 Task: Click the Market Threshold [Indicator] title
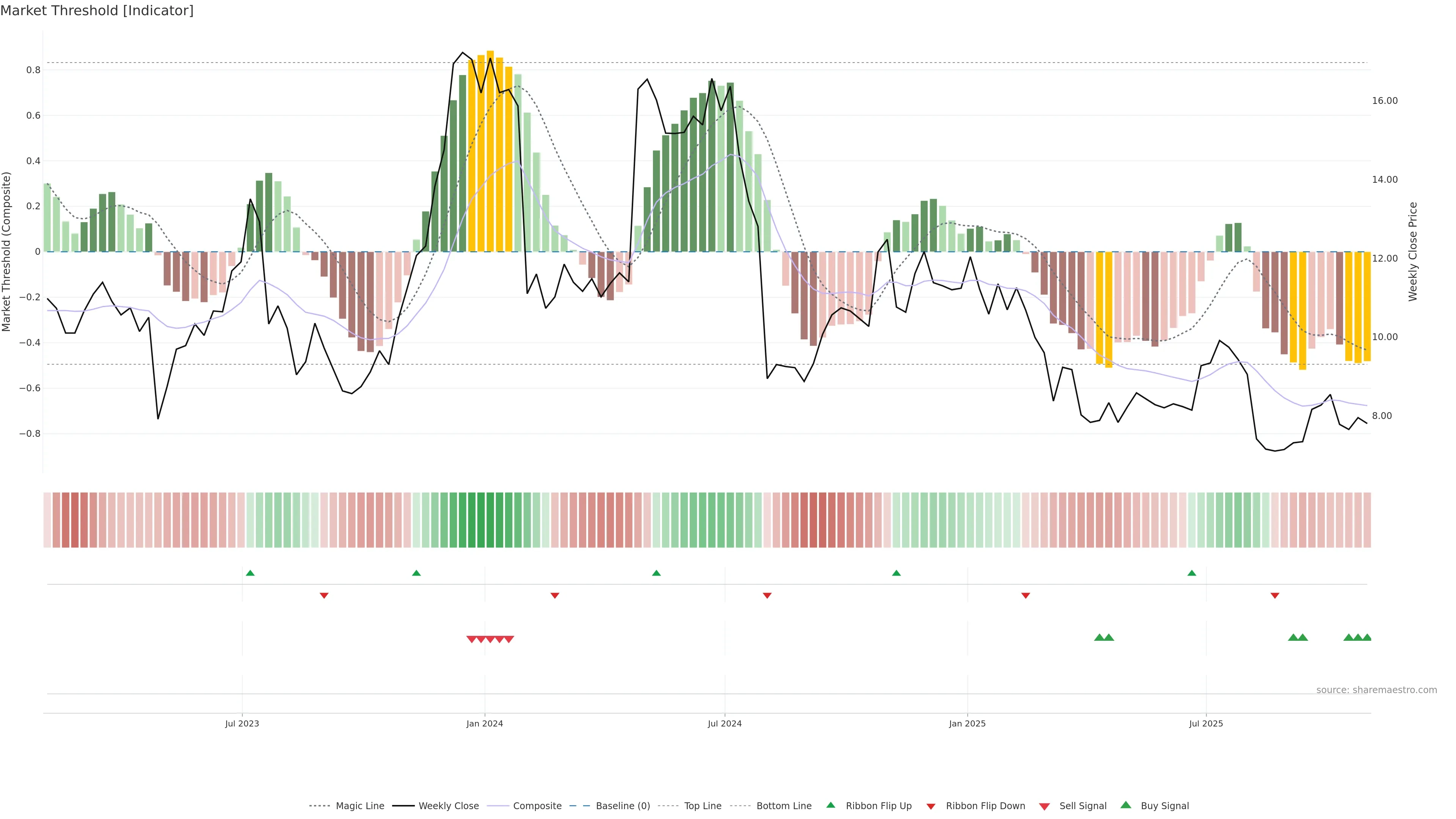97,10
